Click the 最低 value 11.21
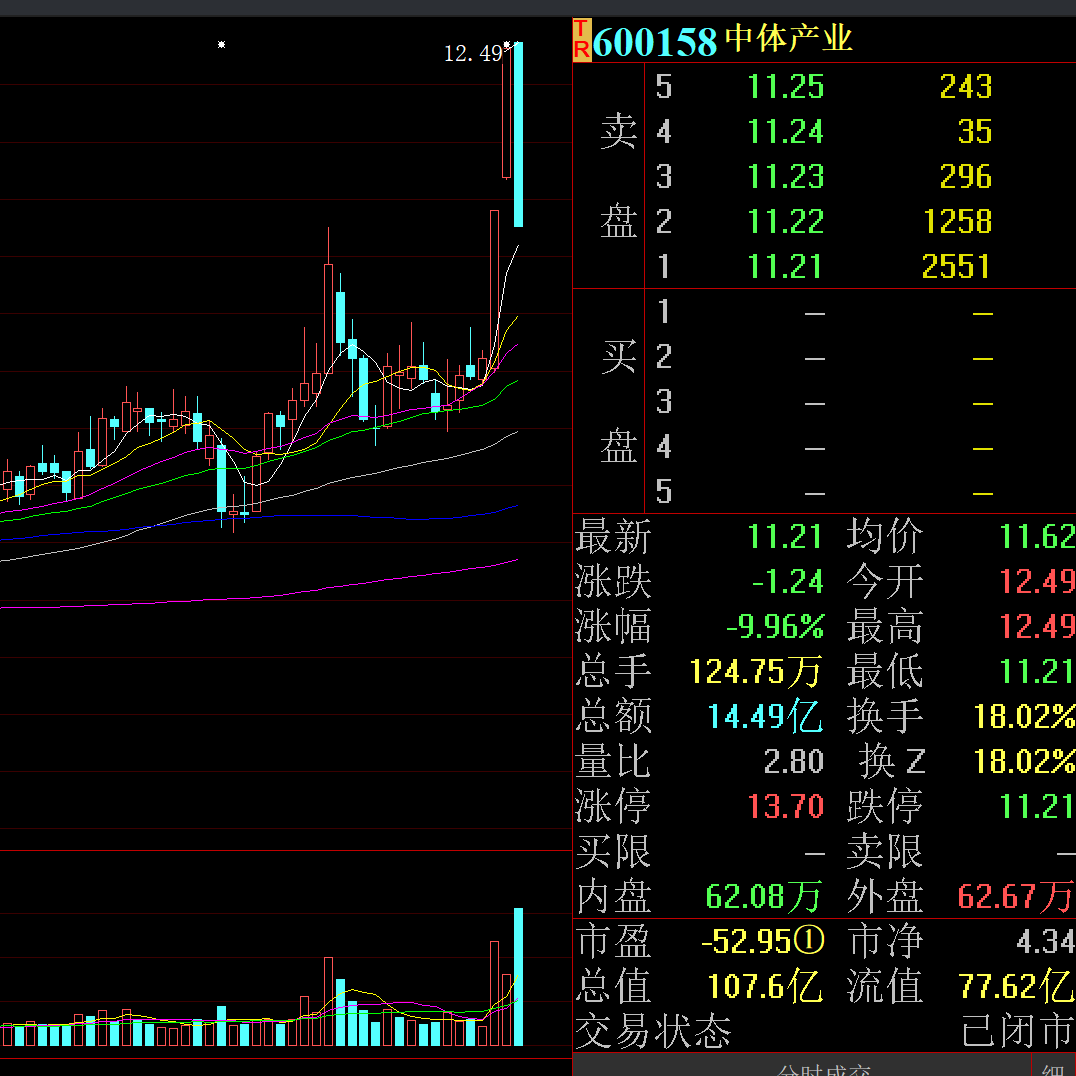 point(1037,671)
